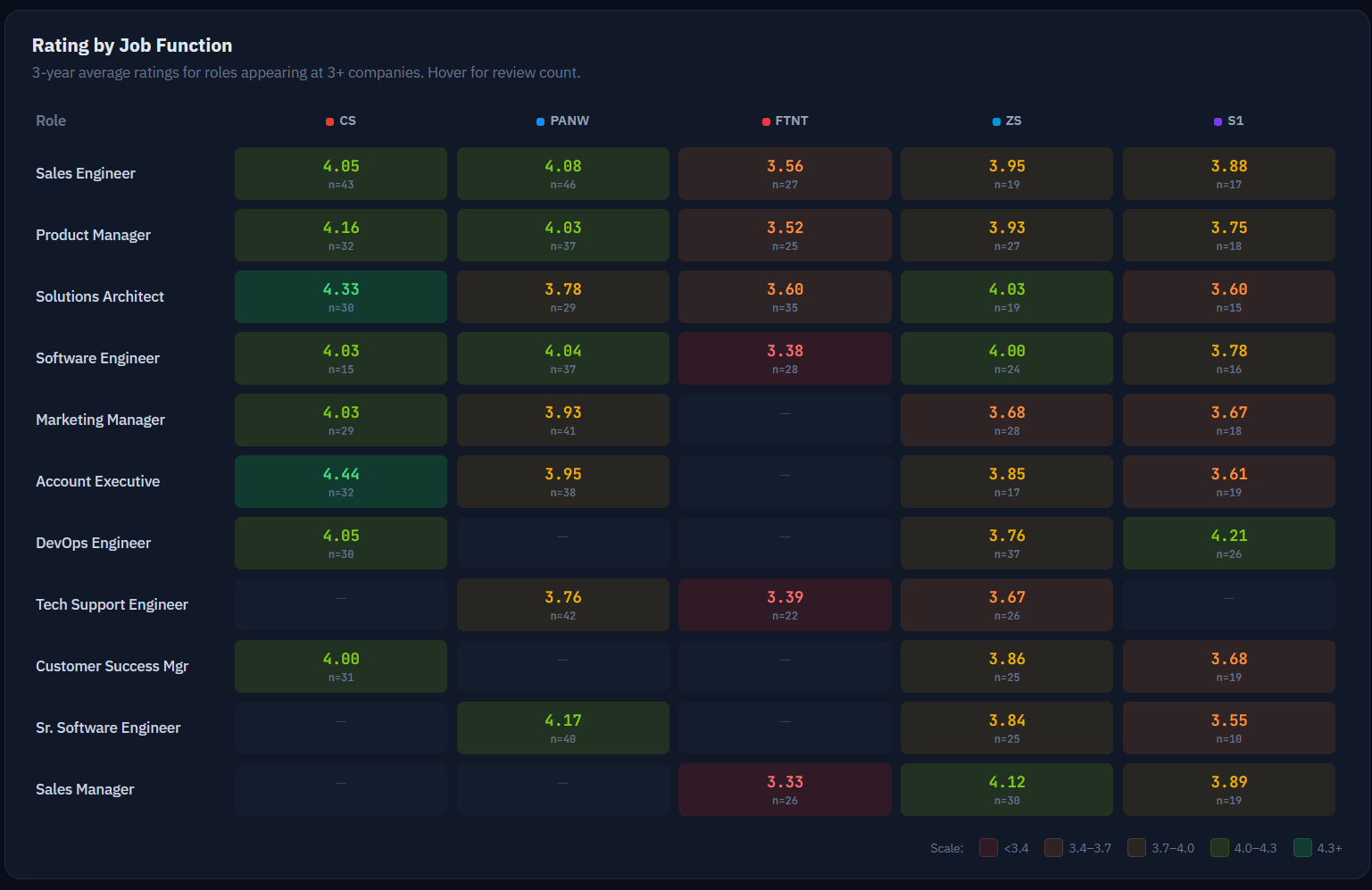Click the Marketing Manager PANW cell 3.93

tap(562, 420)
